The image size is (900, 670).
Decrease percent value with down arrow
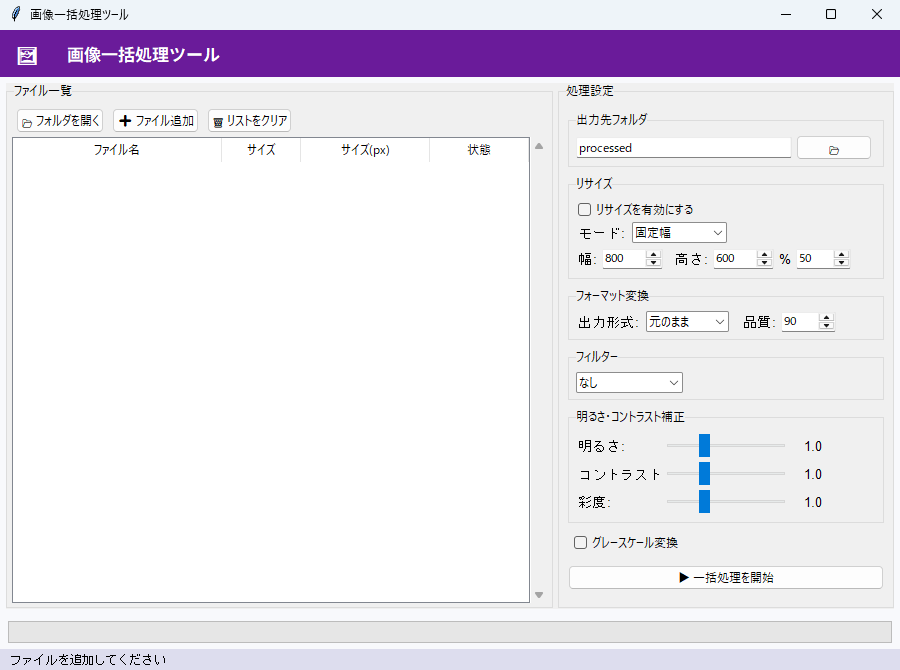pos(841,263)
